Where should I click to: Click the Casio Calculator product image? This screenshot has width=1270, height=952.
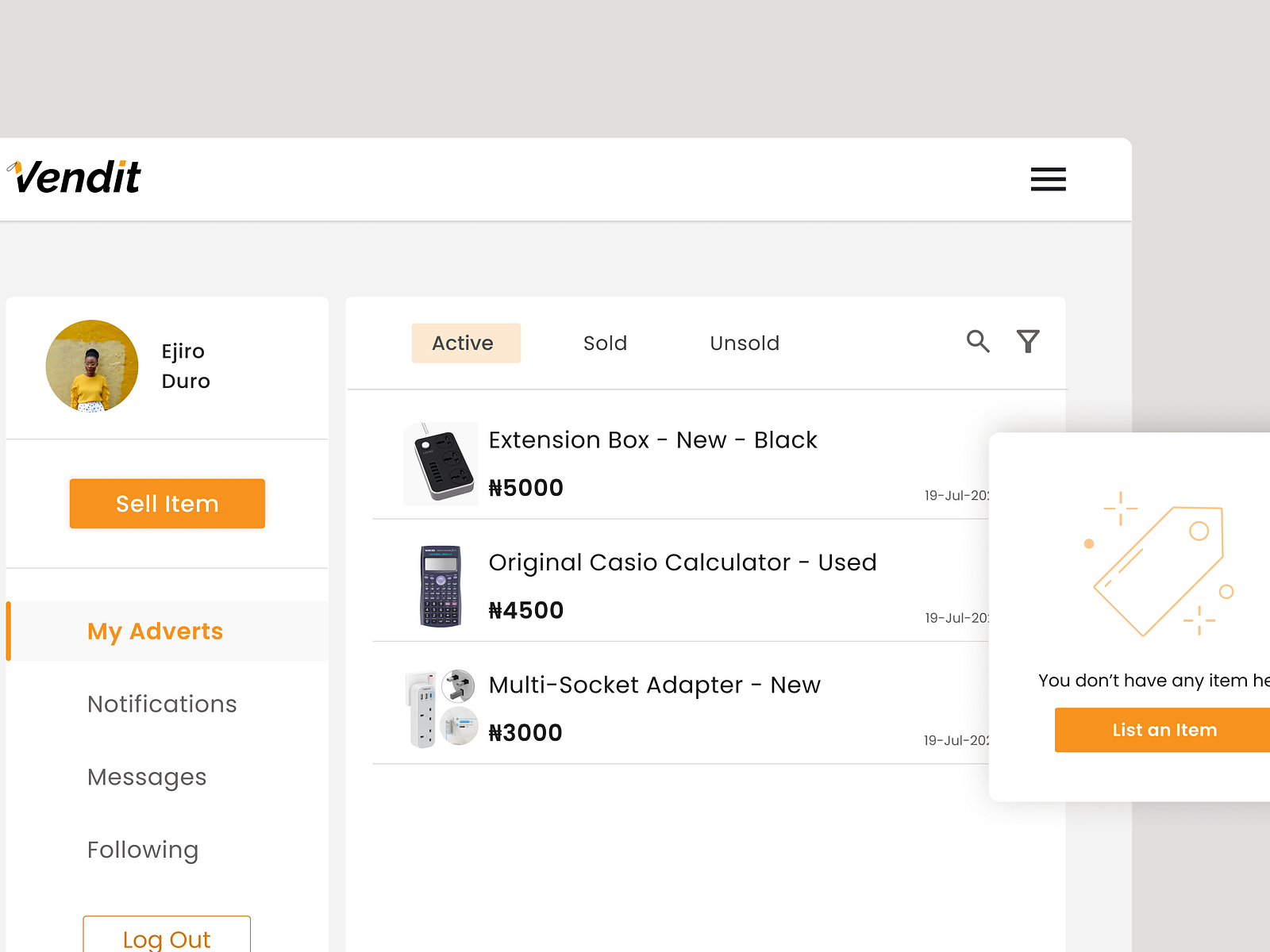tap(439, 585)
